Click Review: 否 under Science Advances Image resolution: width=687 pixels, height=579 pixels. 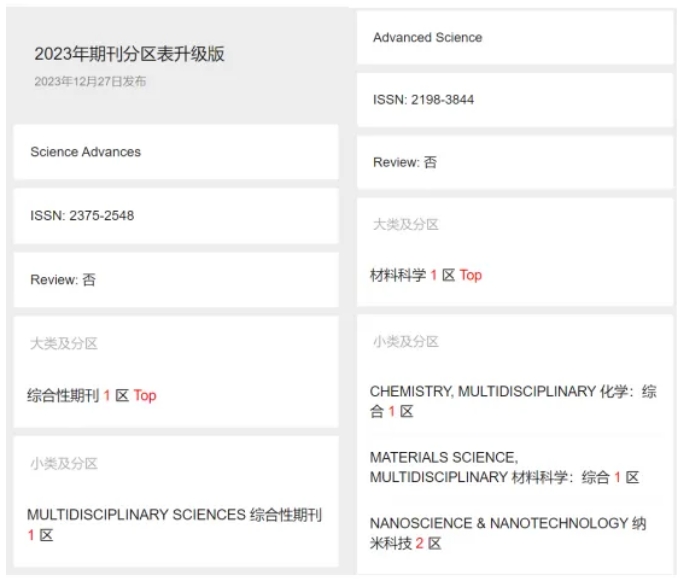pos(63,279)
